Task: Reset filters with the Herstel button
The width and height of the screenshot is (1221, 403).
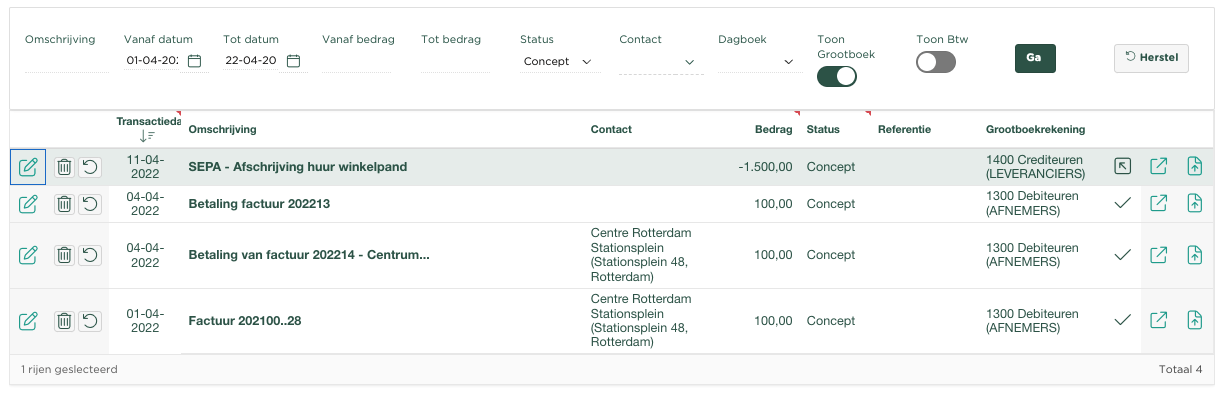Action: 1151,58
